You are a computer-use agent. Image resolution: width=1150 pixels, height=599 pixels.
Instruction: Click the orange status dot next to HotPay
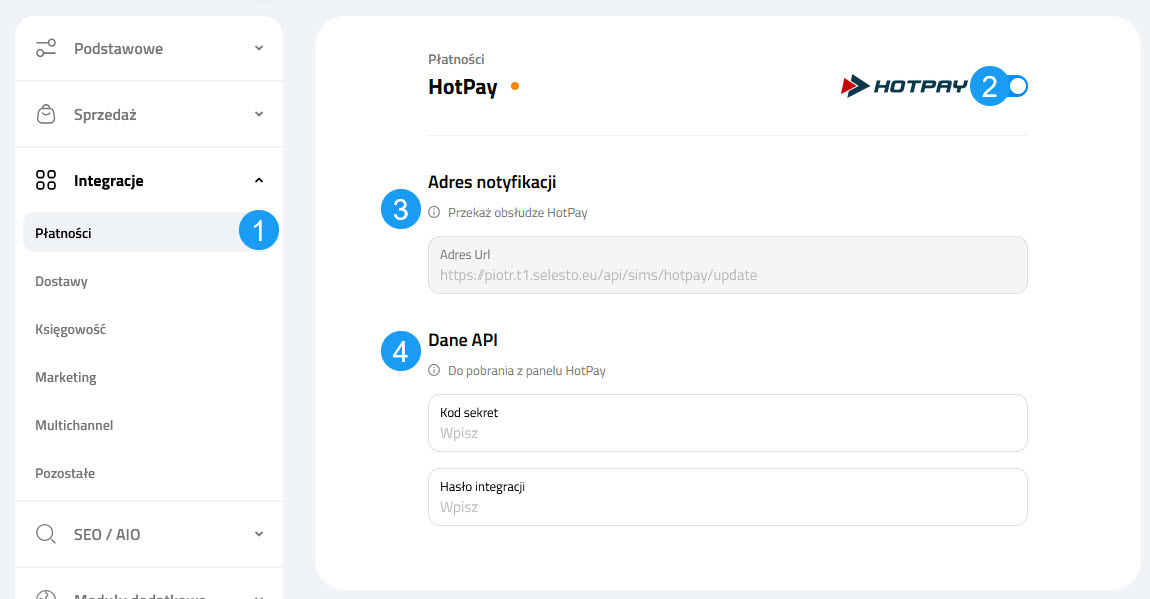[515, 87]
